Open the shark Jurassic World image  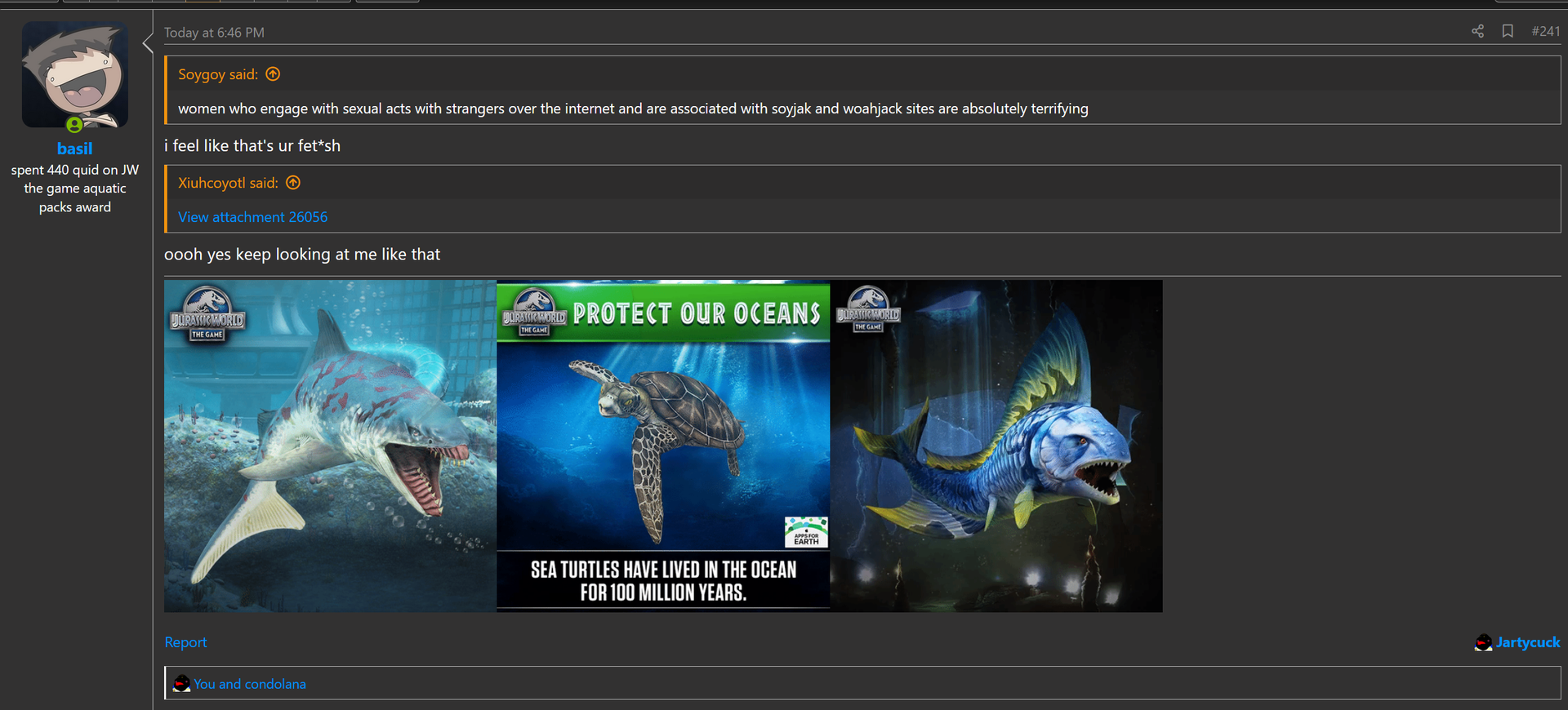point(330,446)
